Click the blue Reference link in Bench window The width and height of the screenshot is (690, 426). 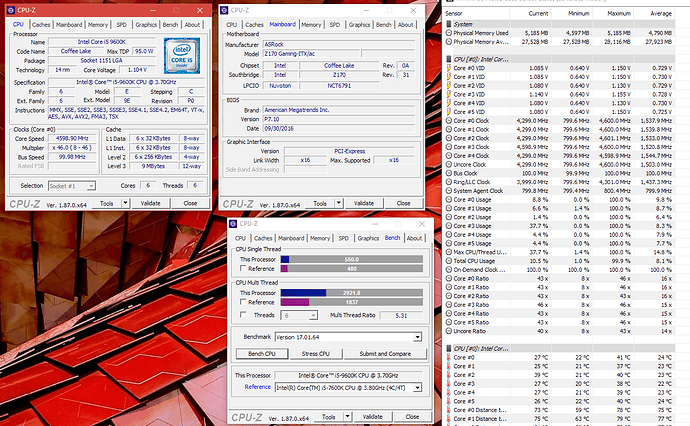click(x=257, y=387)
